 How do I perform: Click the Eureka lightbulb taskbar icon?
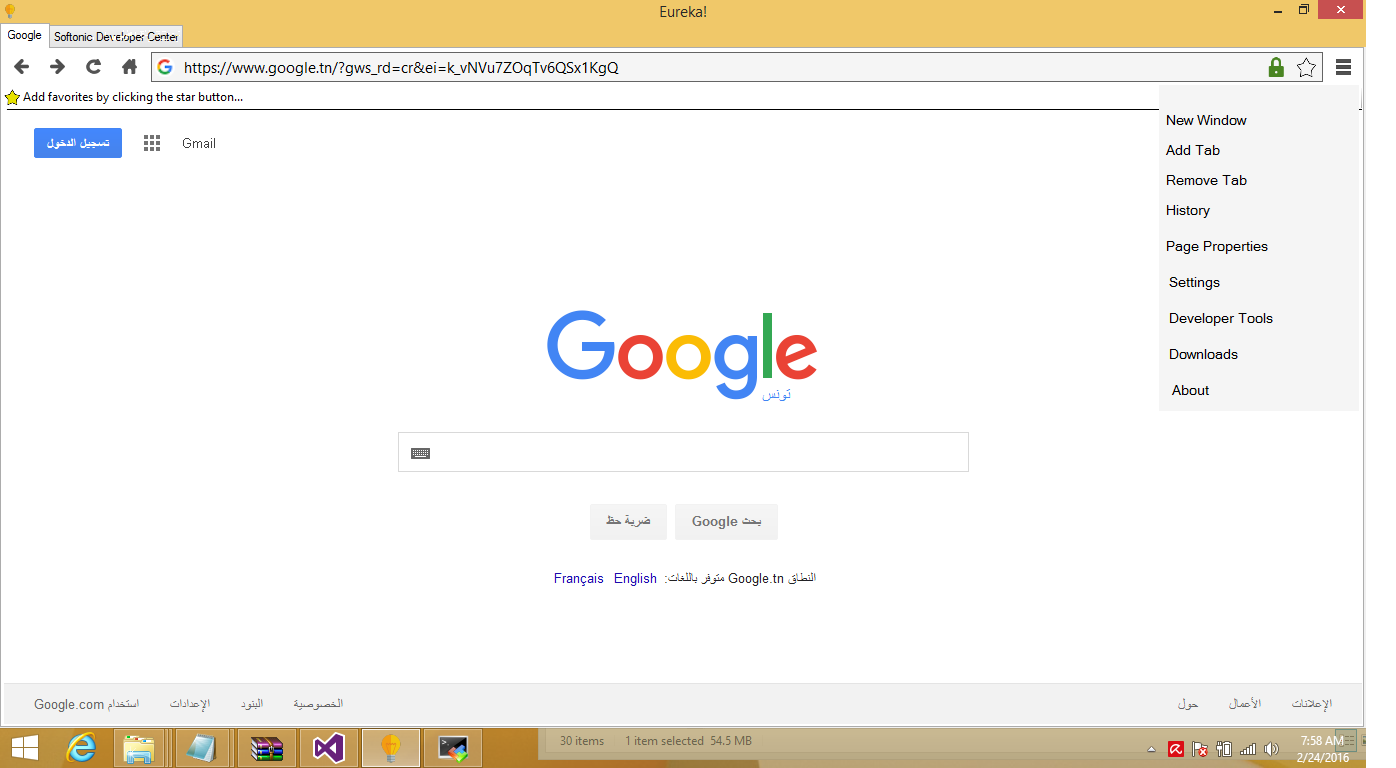[391, 747]
